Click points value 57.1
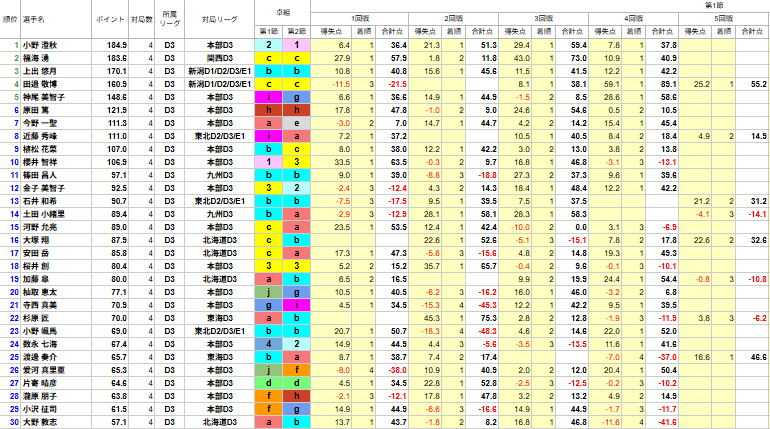Image resolution: width=770 pixels, height=429 pixels. coord(119,422)
